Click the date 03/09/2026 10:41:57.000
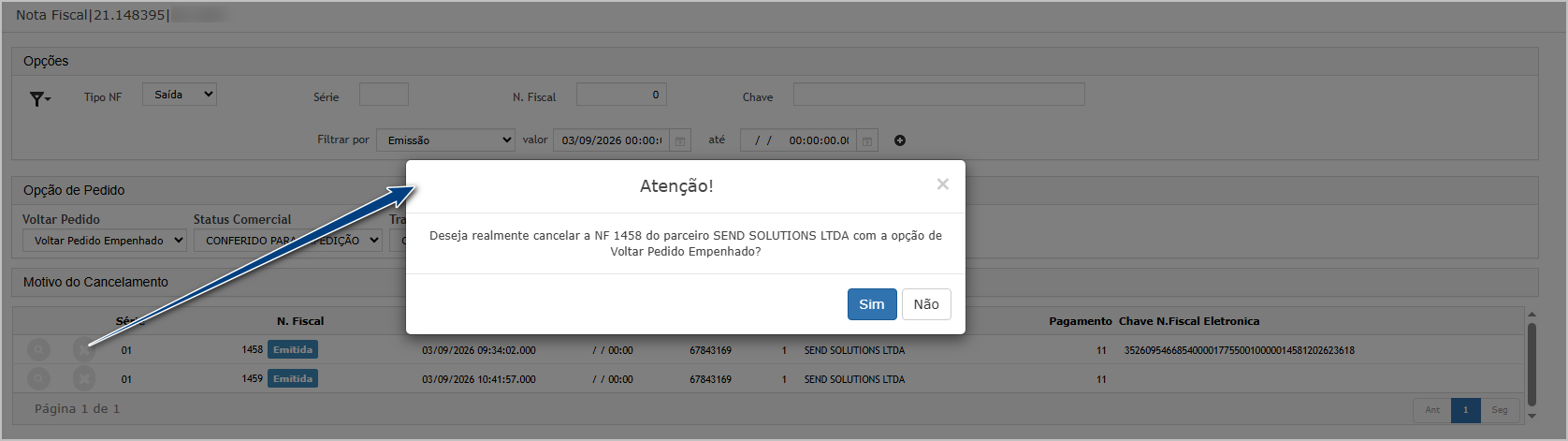The height and width of the screenshot is (441, 1568). click(479, 379)
